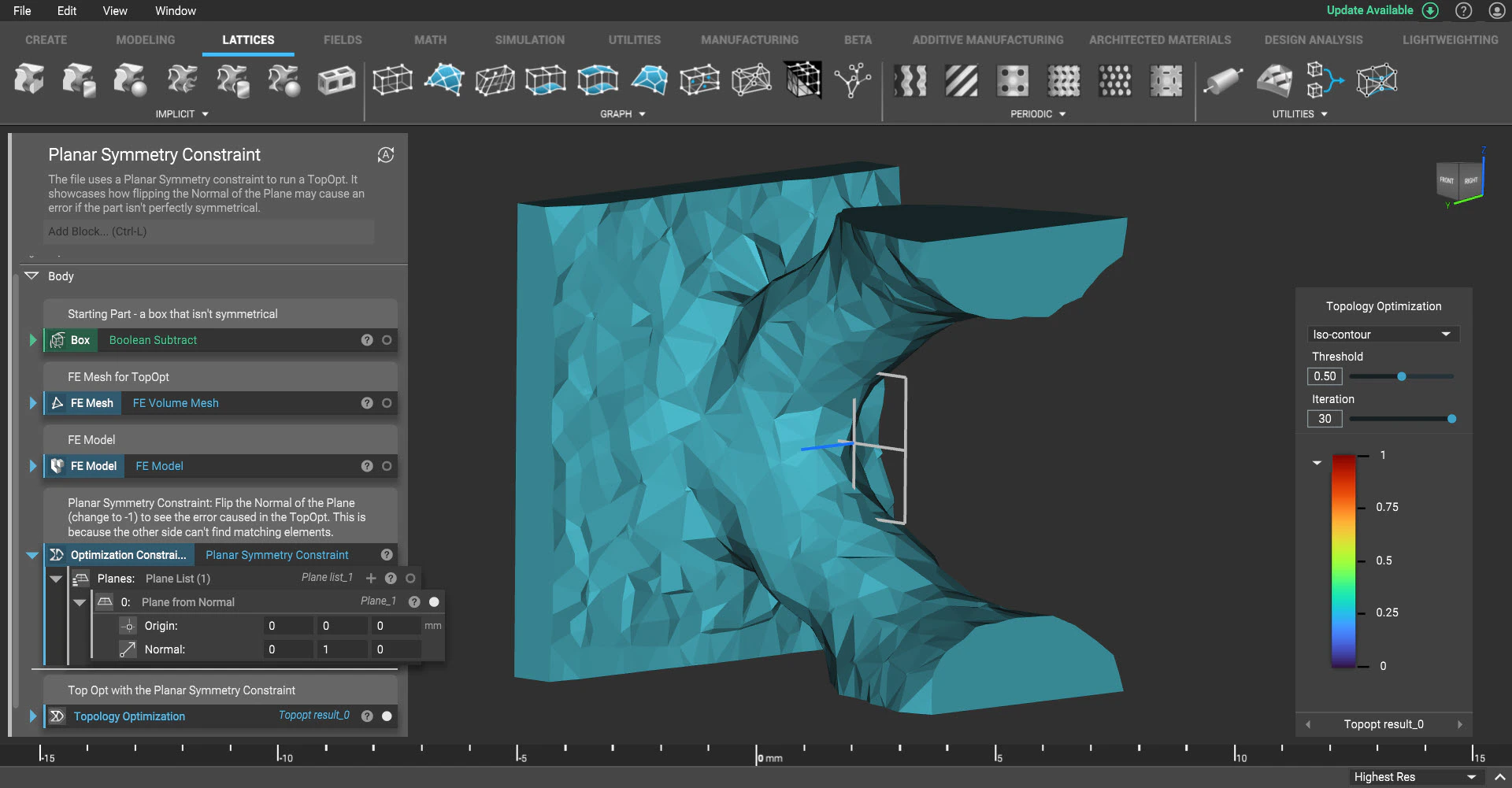Click the Normal Y input field
Screen dimensions: 1512x788
point(342,649)
